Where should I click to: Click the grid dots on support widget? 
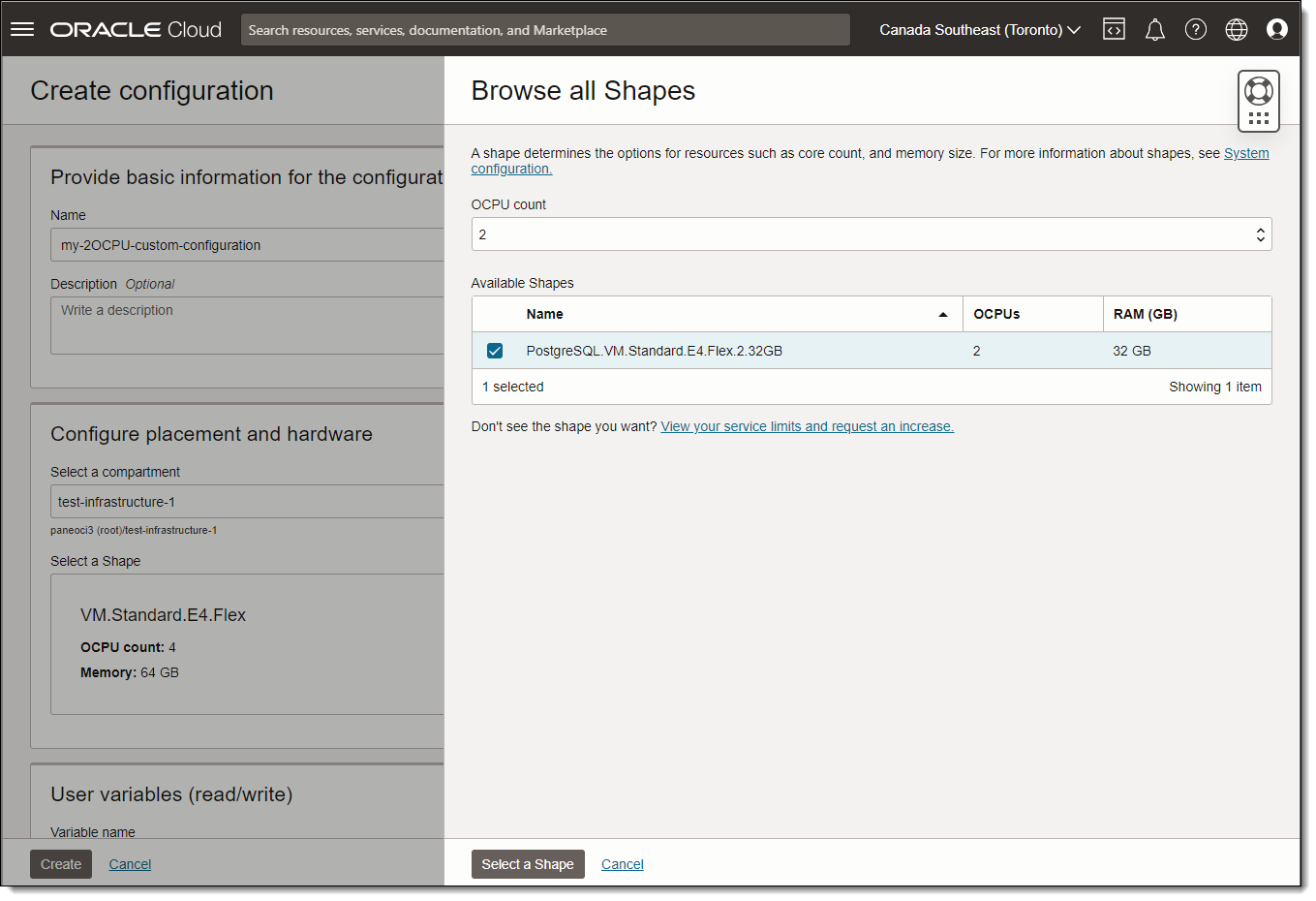click(1258, 118)
